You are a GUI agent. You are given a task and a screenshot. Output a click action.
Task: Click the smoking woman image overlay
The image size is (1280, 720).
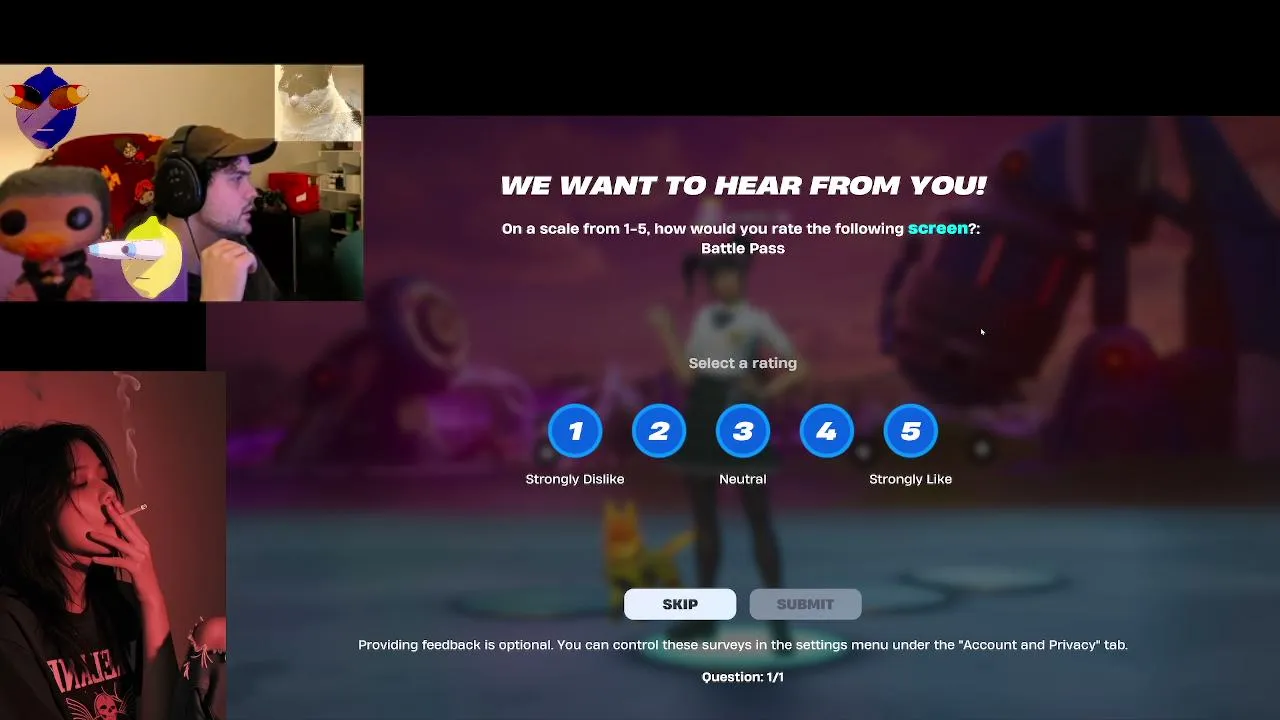coord(113,546)
